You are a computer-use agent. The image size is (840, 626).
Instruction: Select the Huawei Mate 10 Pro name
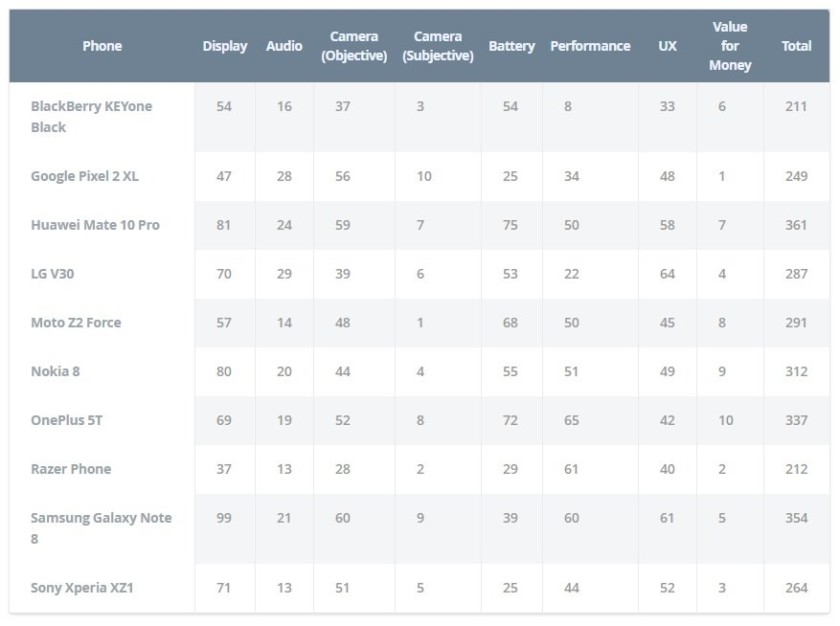tap(95, 225)
